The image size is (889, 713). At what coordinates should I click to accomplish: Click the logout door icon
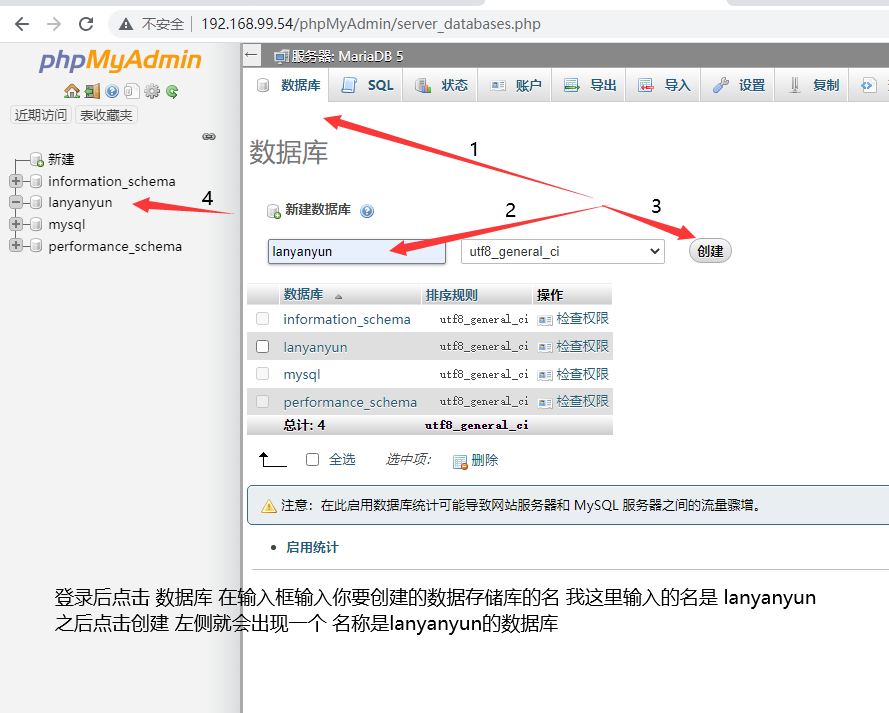[x=92, y=92]
